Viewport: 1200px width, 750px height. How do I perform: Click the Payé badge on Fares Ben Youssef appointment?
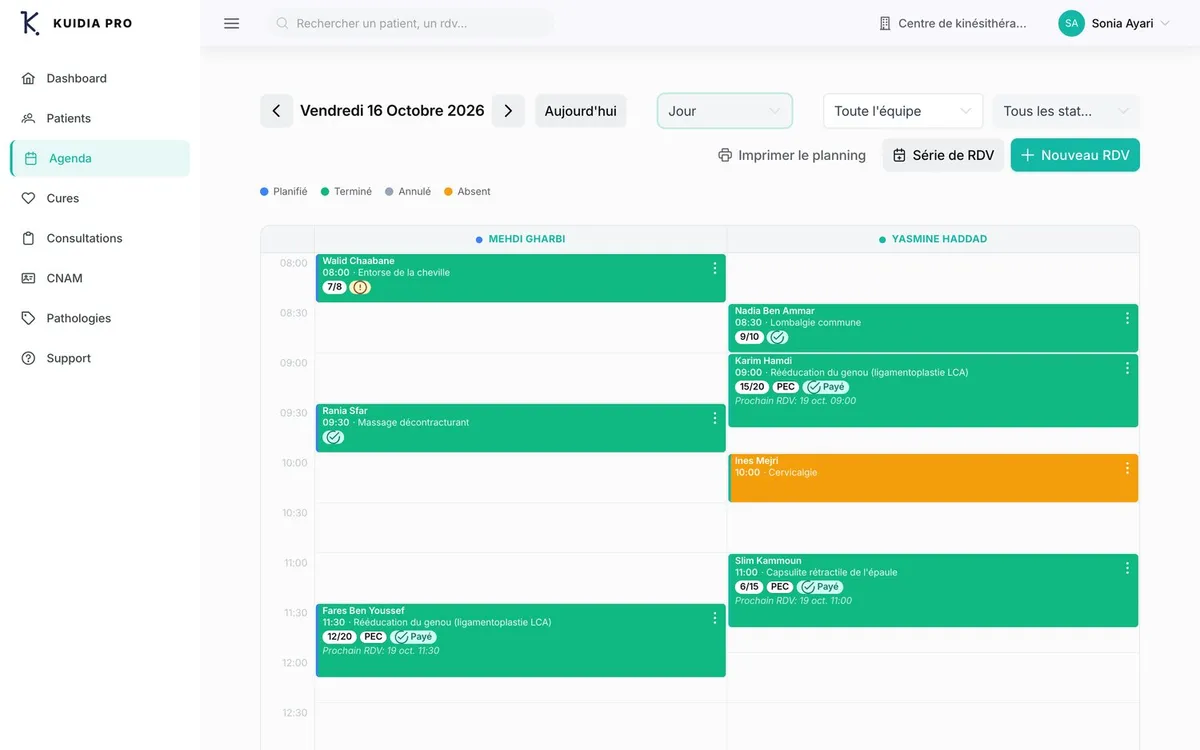point(414,637)
